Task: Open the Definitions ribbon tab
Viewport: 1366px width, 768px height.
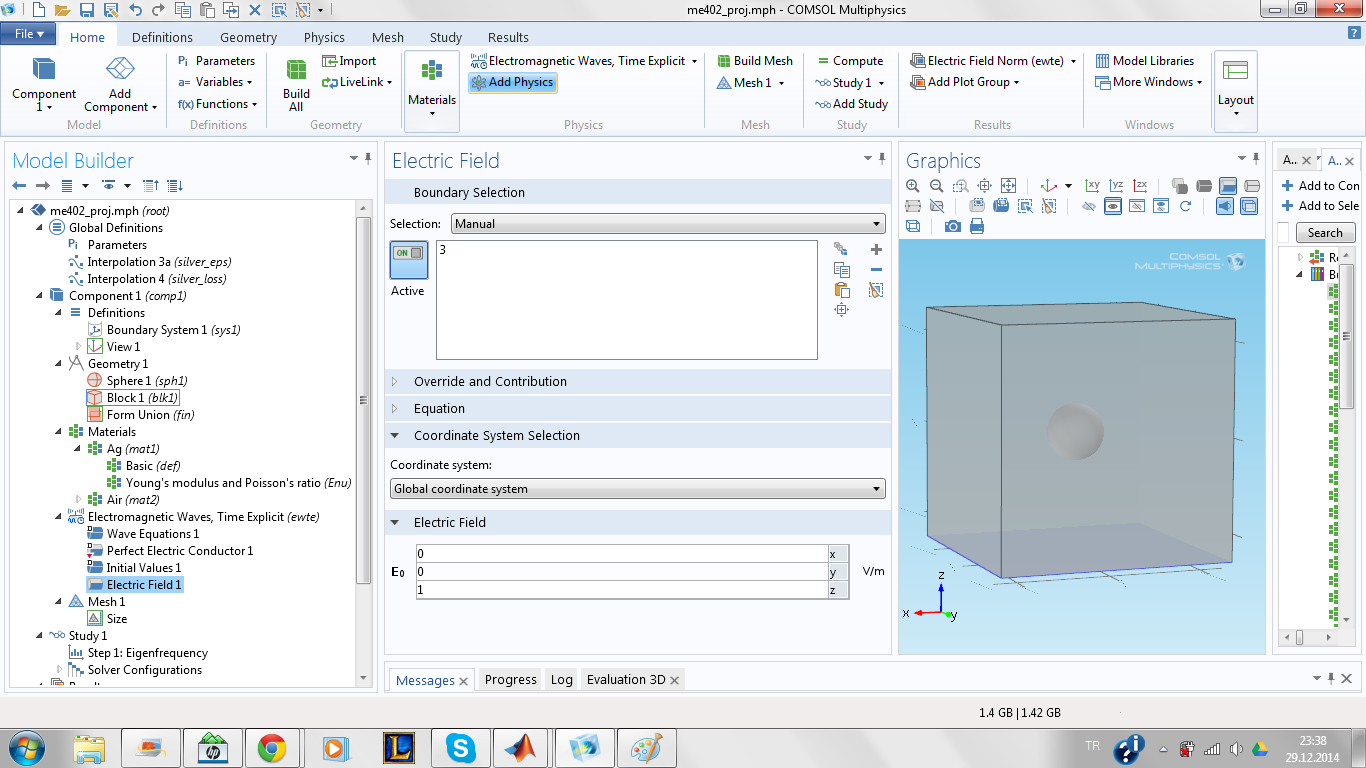Action: click(162, 37)
